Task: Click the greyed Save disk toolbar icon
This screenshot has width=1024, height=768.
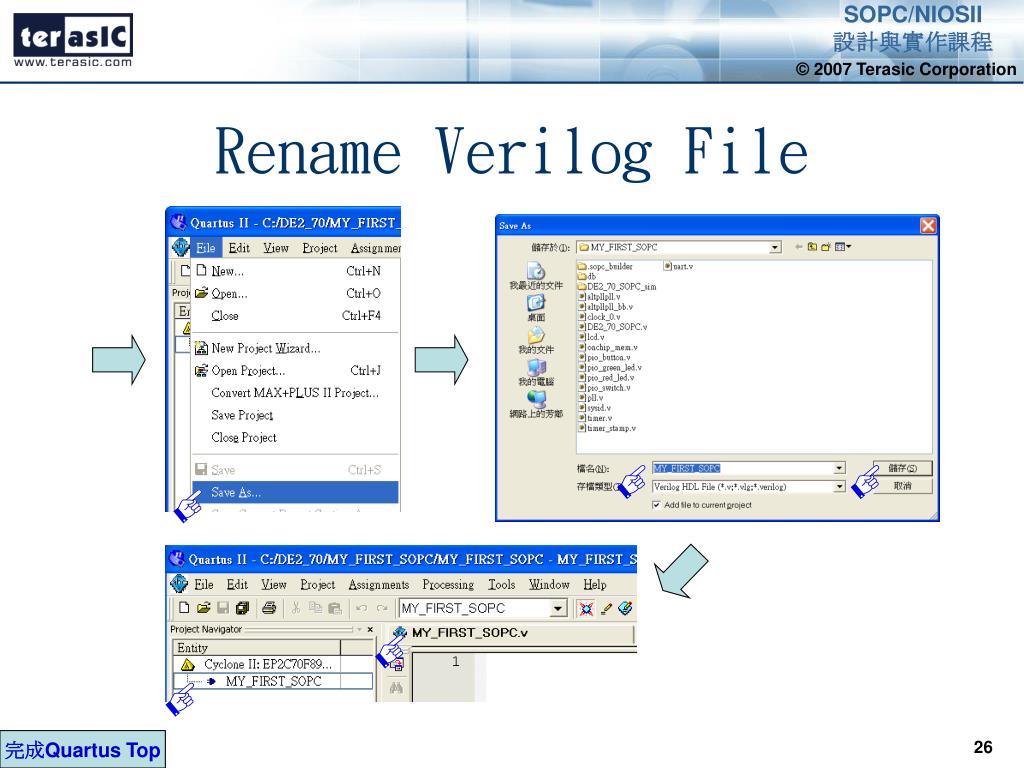Action: (223, 608)
